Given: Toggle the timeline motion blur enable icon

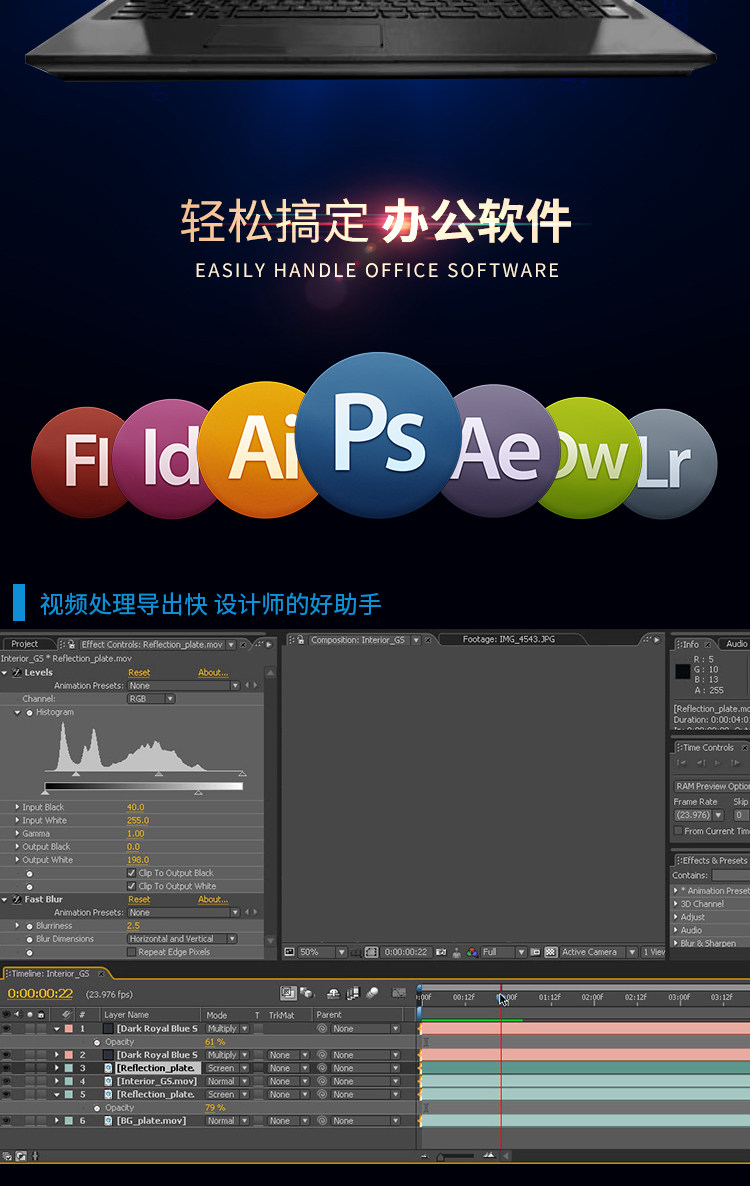Looking at the screenshot, I should (372, 993).
